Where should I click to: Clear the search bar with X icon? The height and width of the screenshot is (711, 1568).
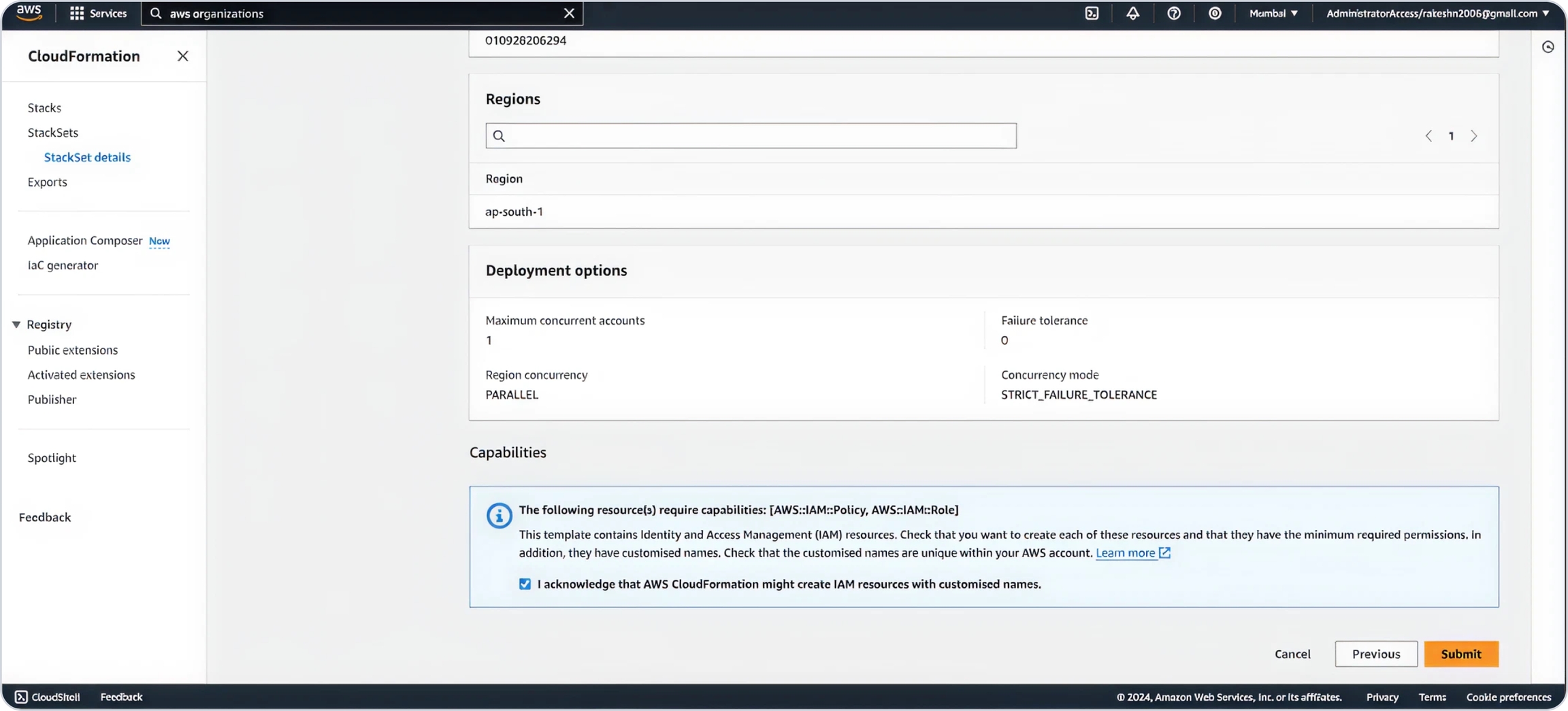(569, 14)
